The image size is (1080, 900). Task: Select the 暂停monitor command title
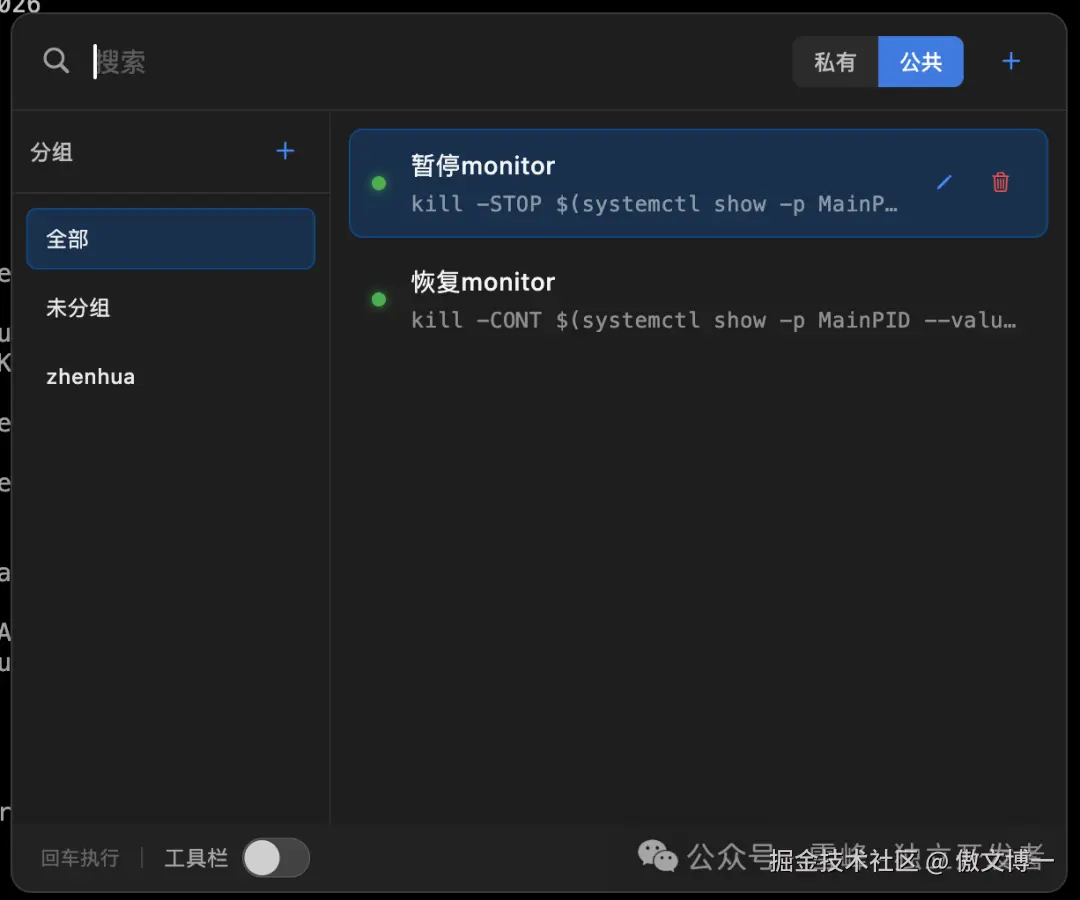483,166
